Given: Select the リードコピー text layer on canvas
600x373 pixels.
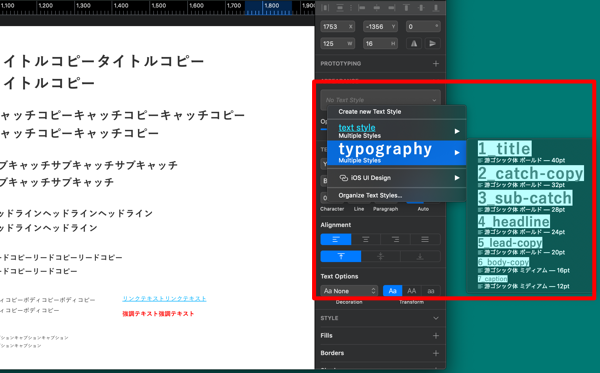Looking at the screenshot, I should [61, 264].
